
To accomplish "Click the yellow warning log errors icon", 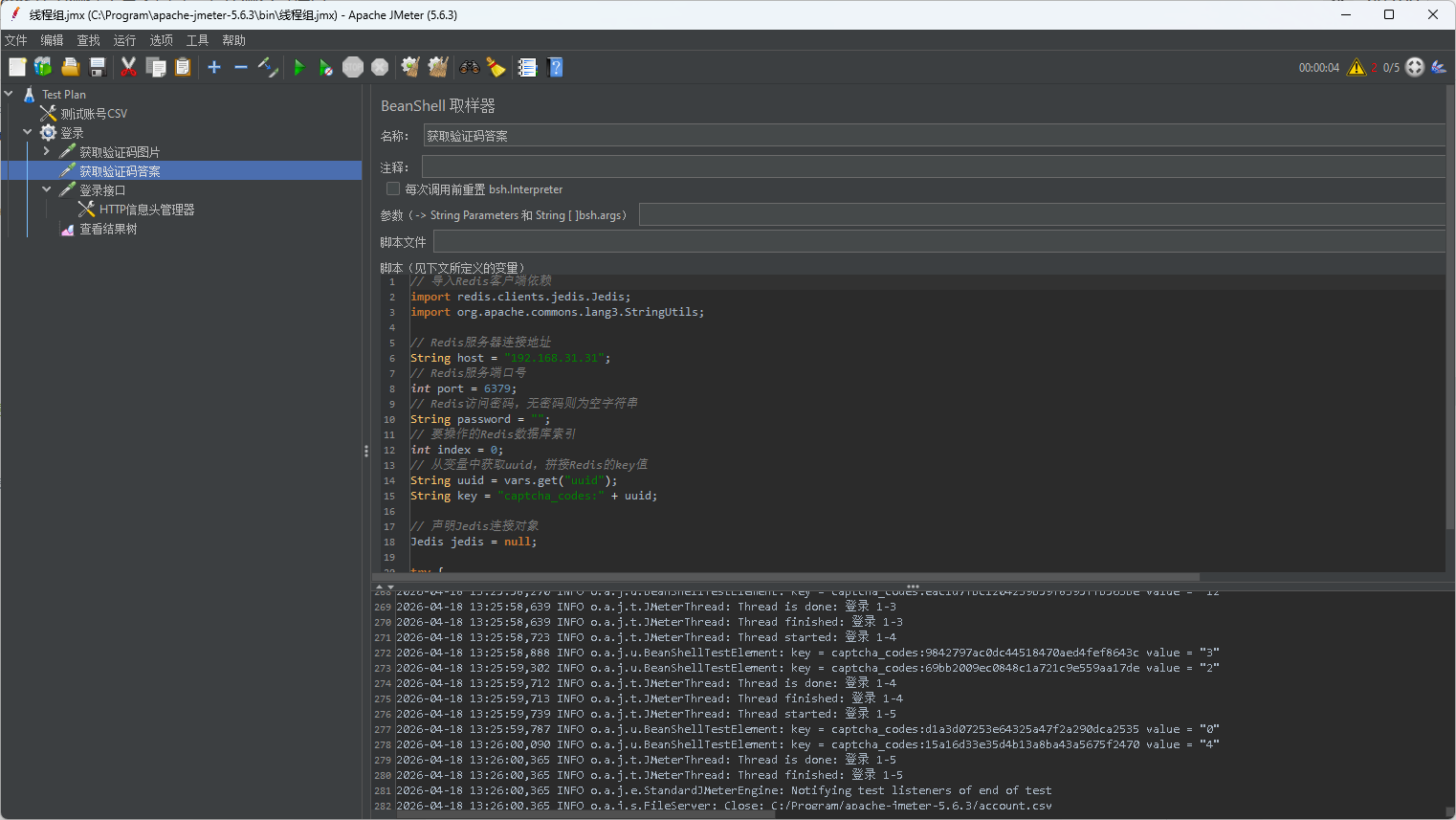I will pyautogui.click(x=1357, y=67).
